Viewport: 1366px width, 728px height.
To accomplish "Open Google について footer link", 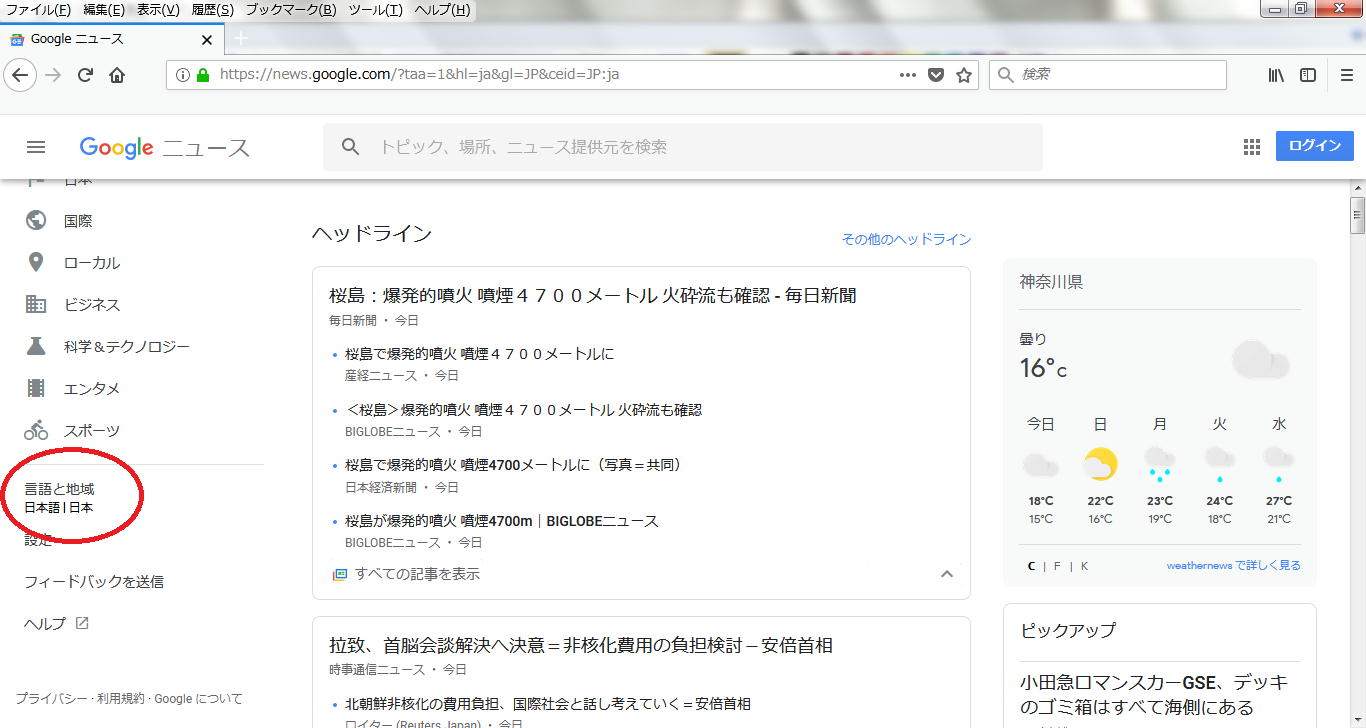I will 198,699.
